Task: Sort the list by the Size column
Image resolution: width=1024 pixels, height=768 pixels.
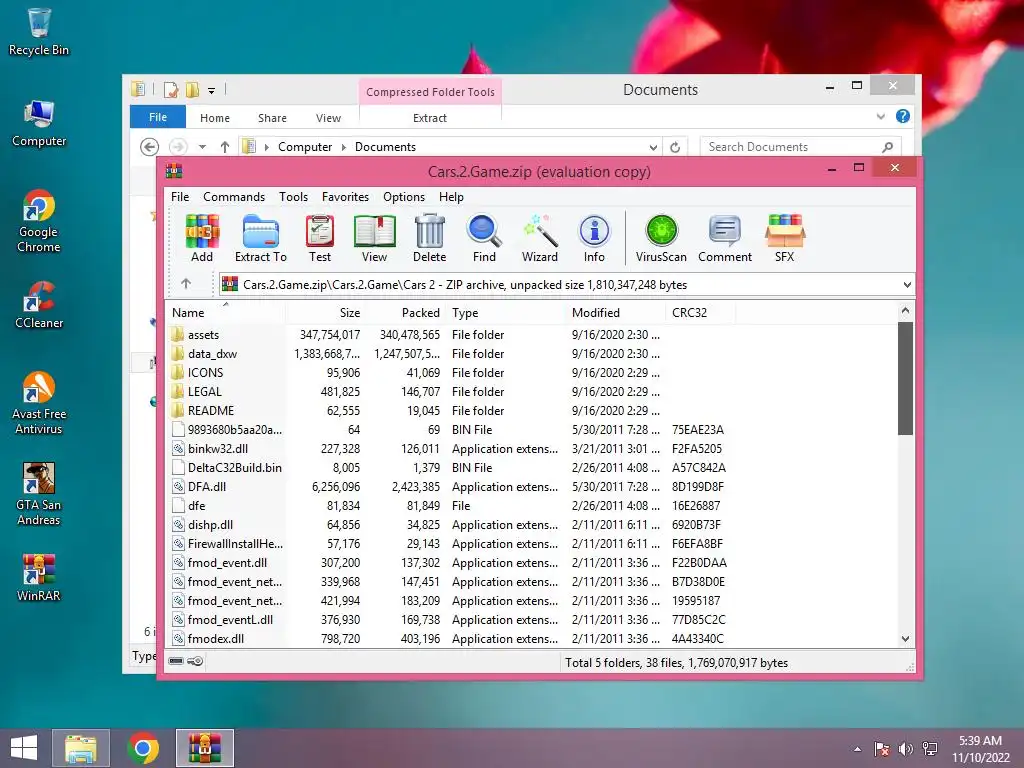Action: click(325, 312)
